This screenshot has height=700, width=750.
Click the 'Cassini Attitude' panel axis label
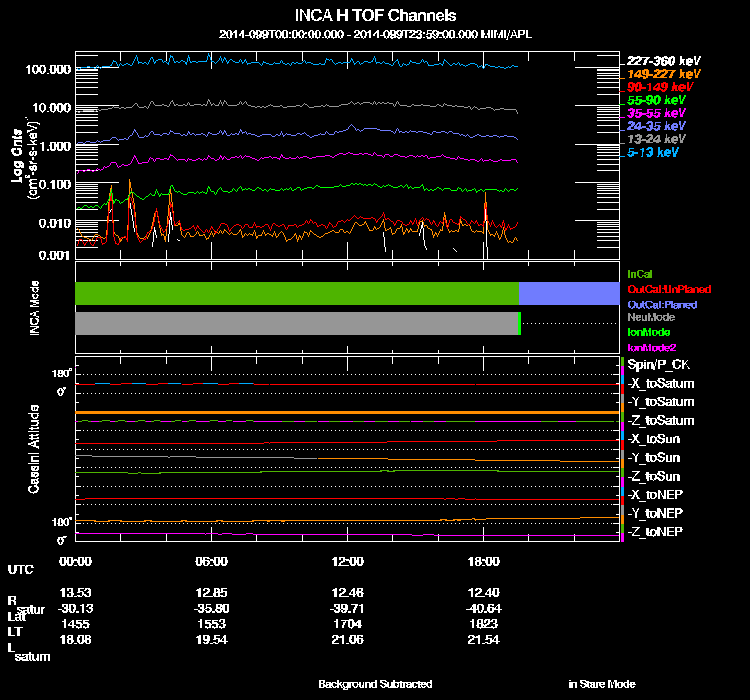33,449
